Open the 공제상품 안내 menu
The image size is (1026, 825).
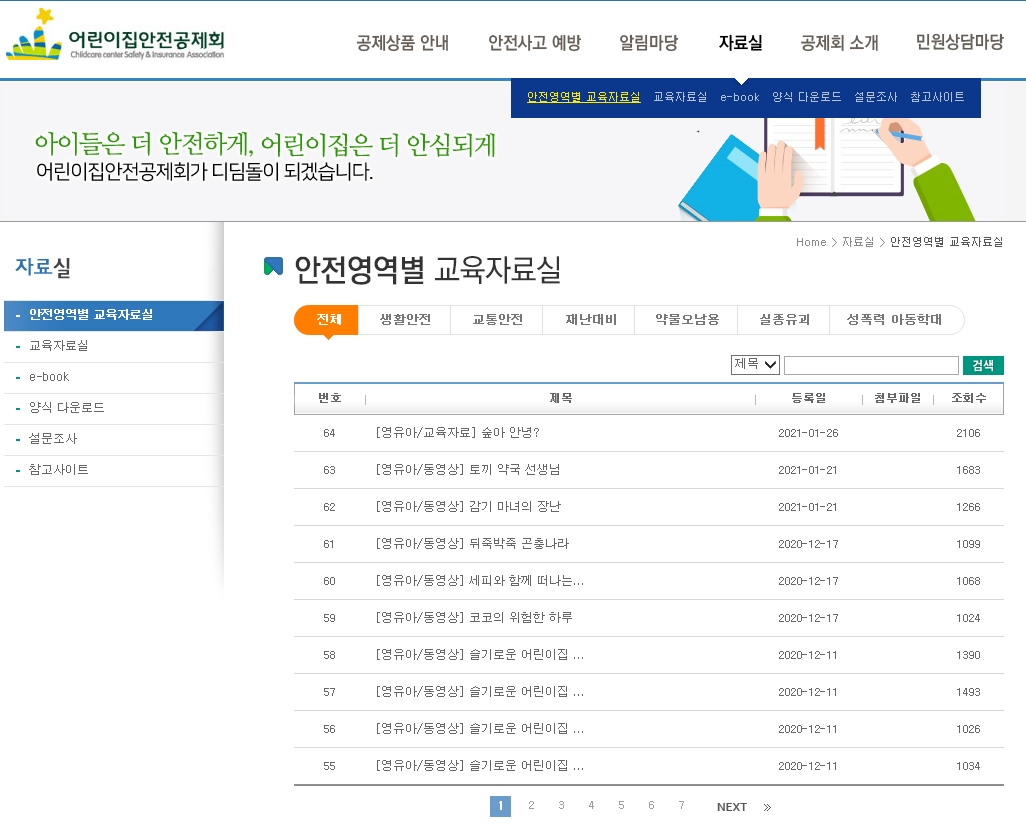pos(402,43)
